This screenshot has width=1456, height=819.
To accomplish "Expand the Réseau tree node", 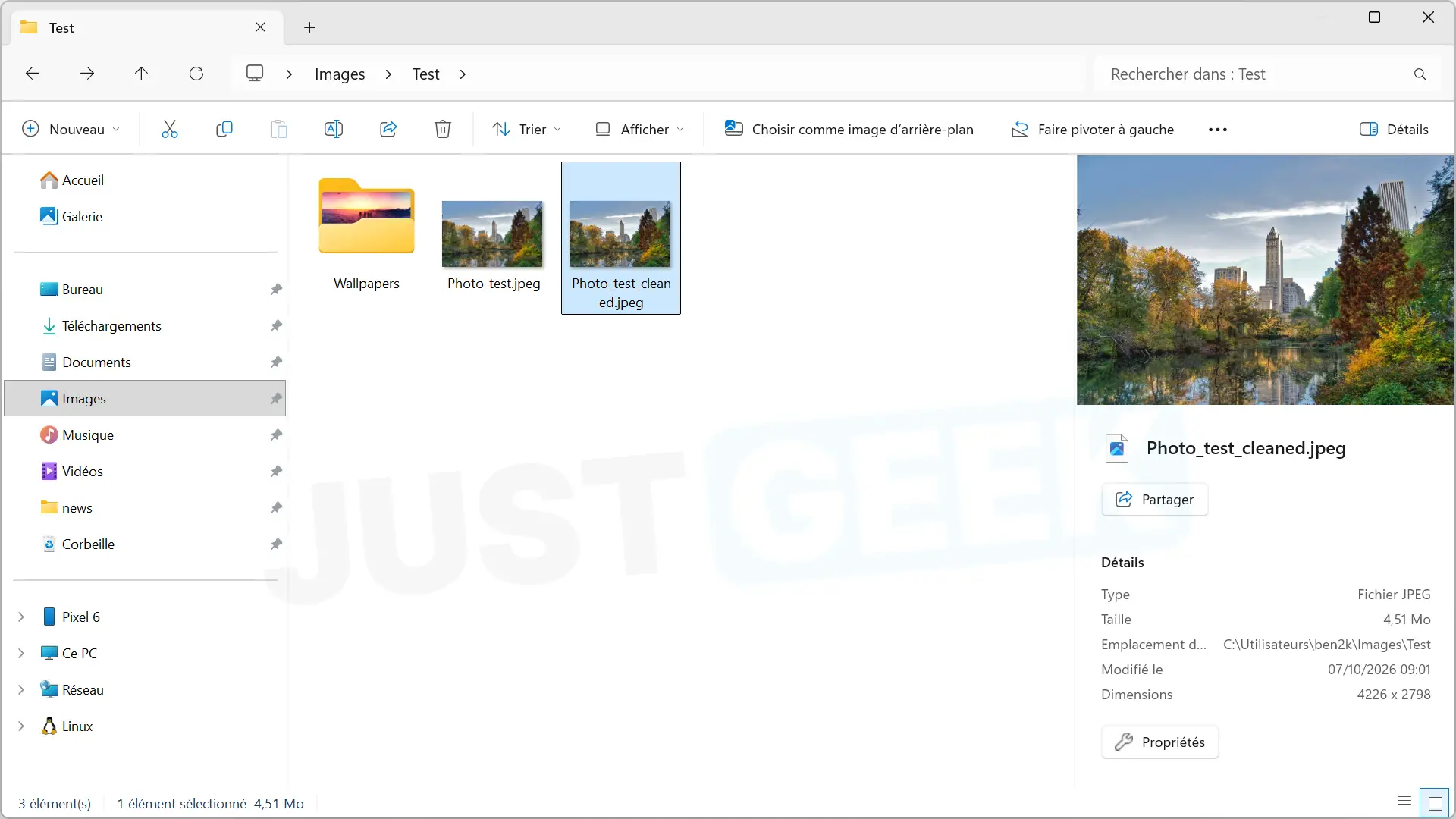I will pyautogui.click(x=21, y=690).
